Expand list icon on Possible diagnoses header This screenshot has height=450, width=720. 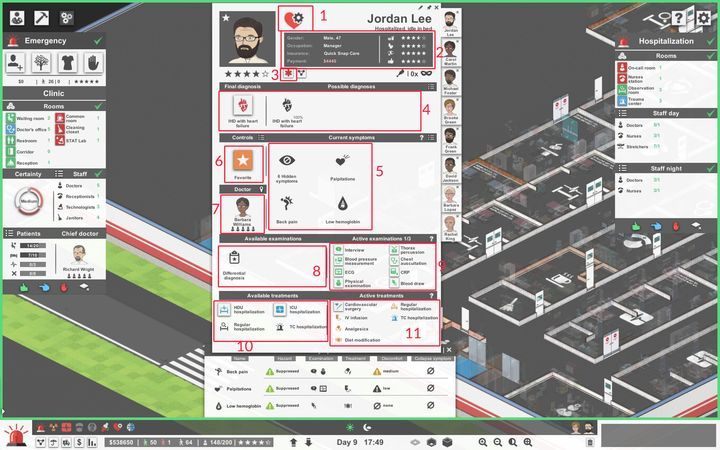pyautogui.click(x=431, y=86)
